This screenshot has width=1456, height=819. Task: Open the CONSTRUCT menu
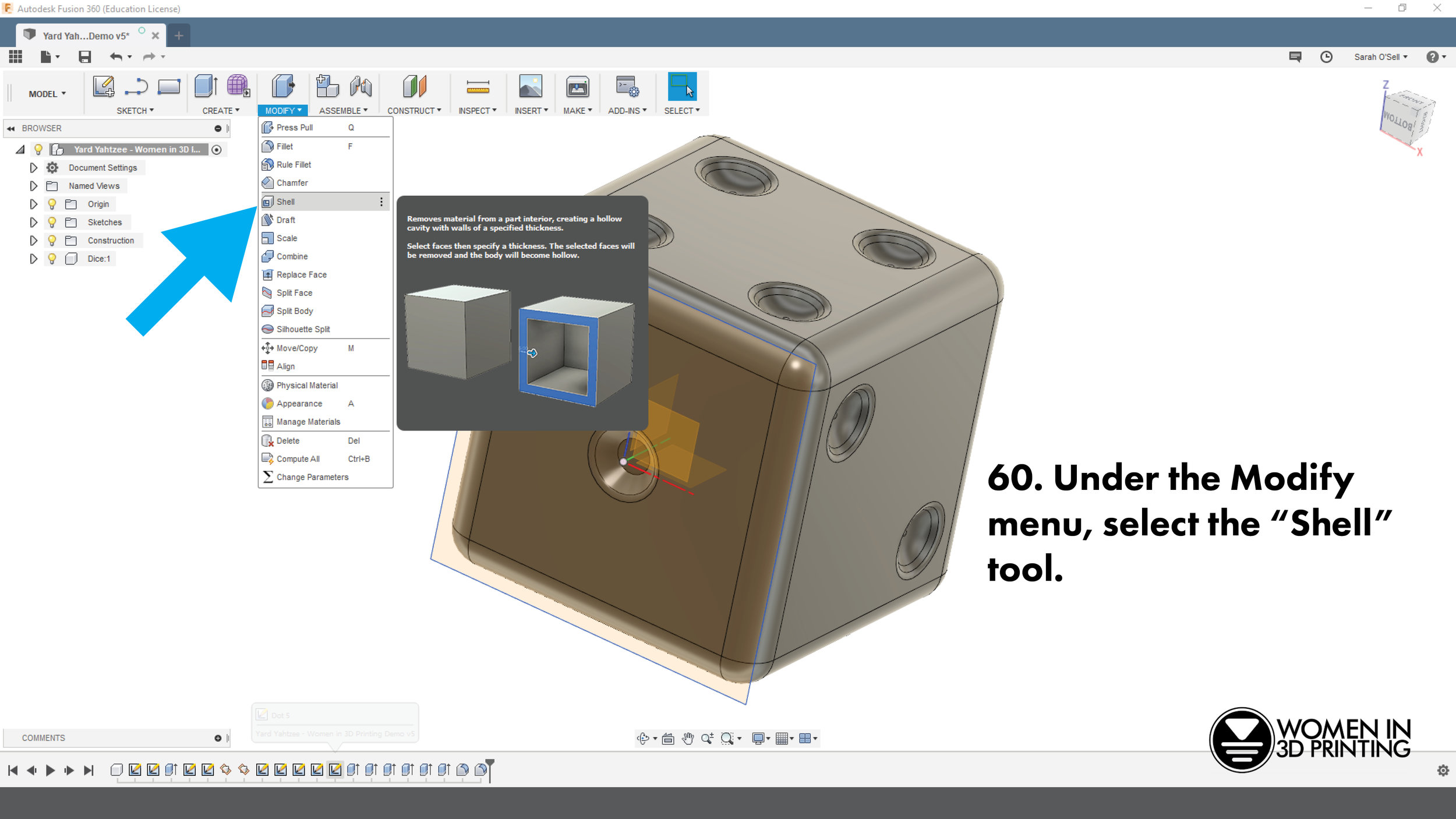click(x=414, y=111)
